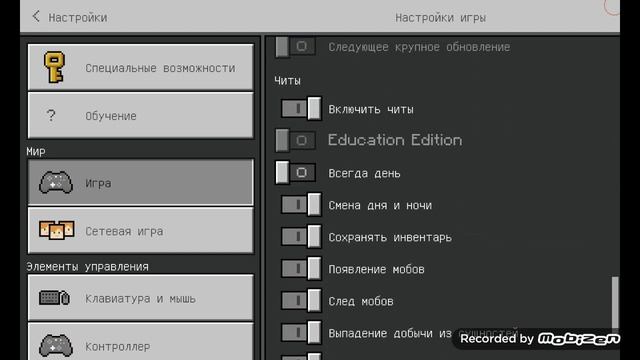
Task: Click the keyboard and mouse icon
Action: [x=54, y=298]
